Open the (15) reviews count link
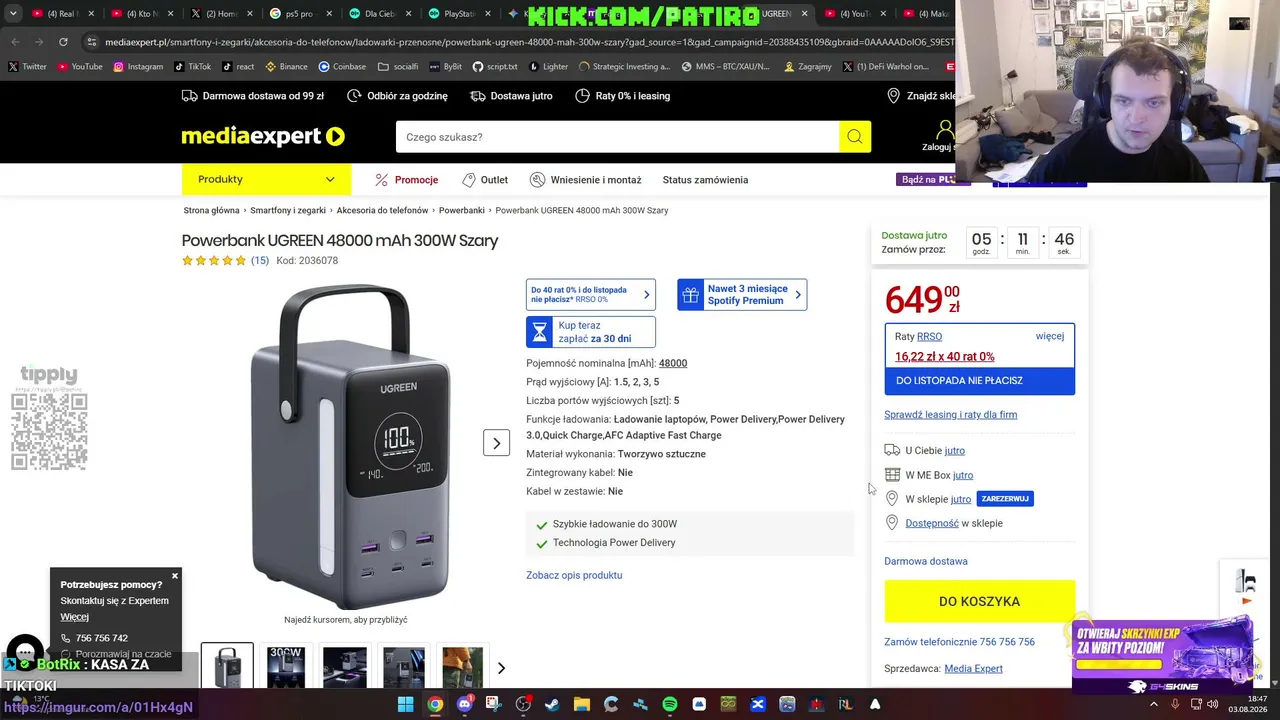 (259, 261)
